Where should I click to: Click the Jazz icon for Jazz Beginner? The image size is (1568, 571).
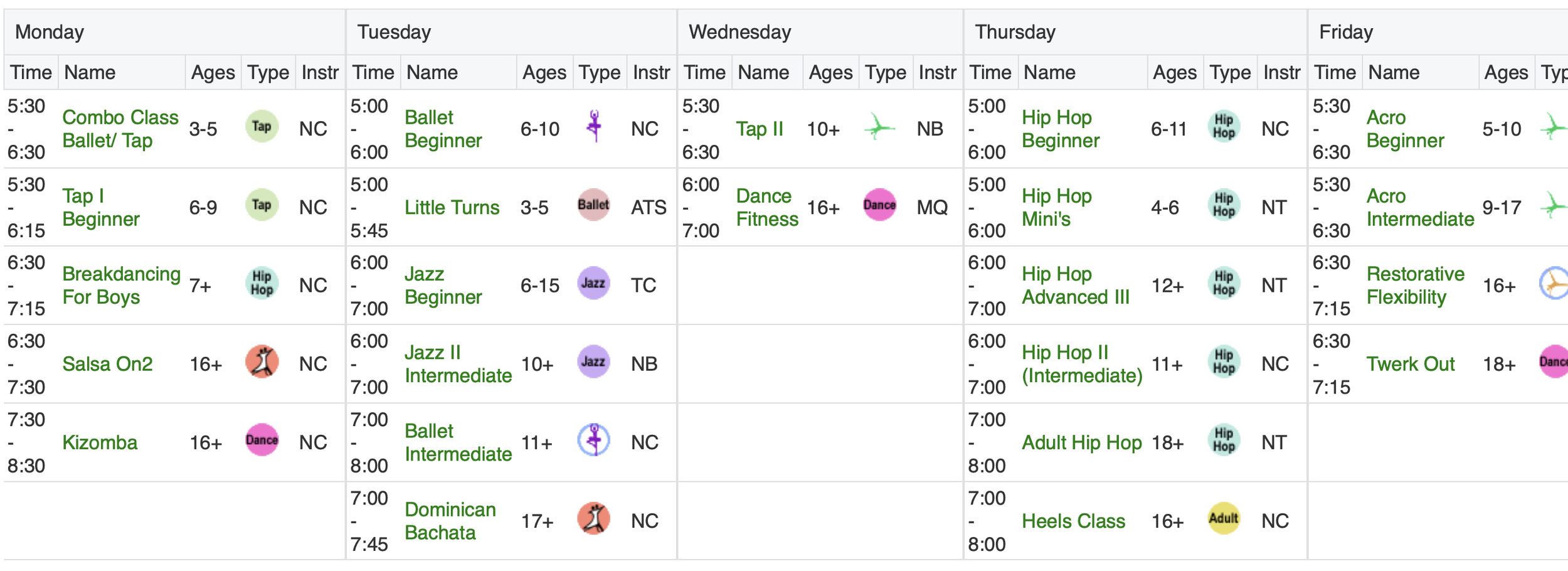pos(593,283)
